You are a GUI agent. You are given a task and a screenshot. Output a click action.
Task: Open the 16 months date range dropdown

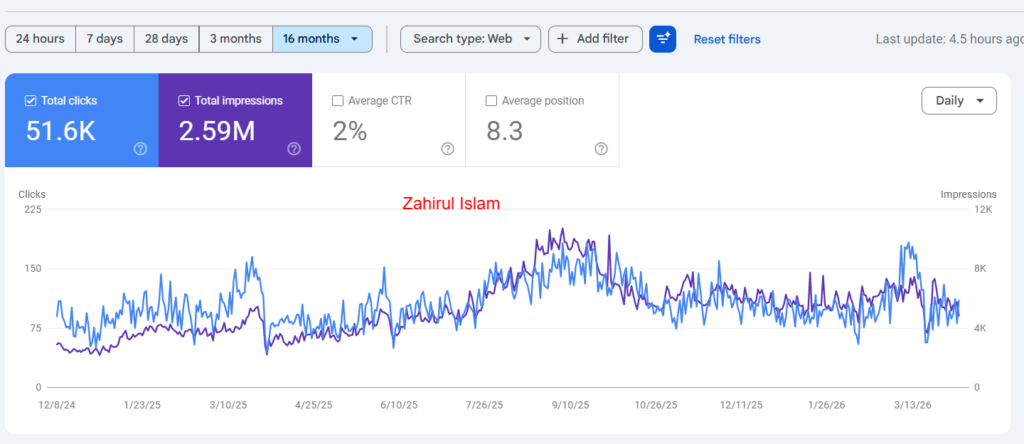(322, 39)
